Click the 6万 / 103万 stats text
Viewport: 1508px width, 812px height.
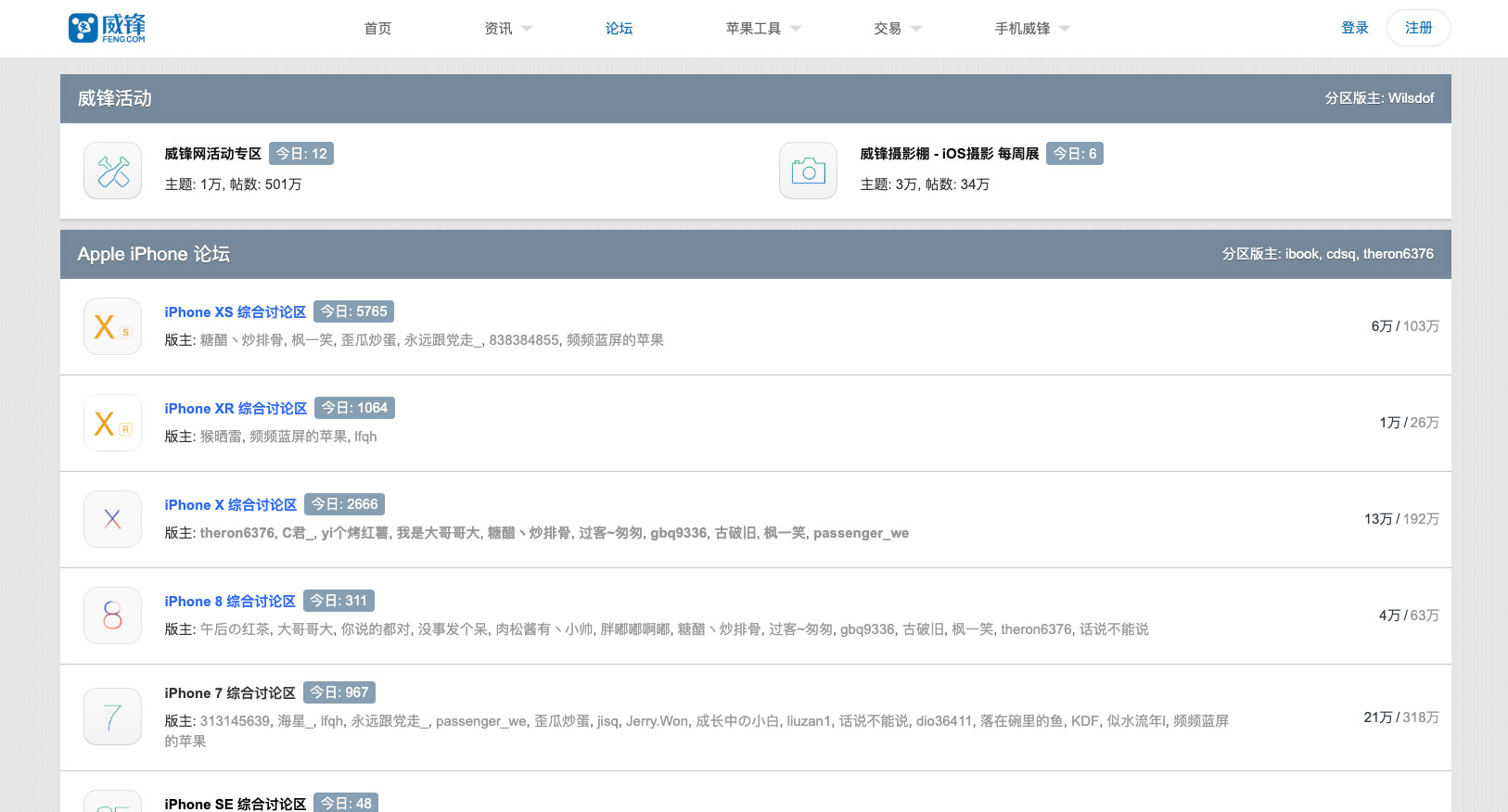click(1405, 326)
